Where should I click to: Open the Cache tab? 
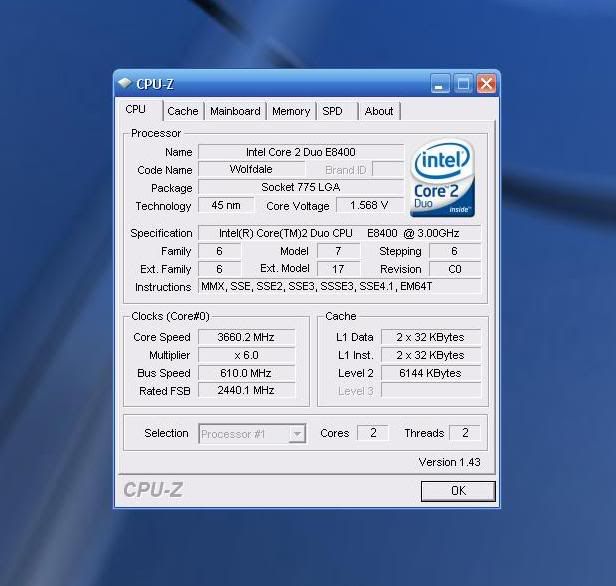point(183,111)
